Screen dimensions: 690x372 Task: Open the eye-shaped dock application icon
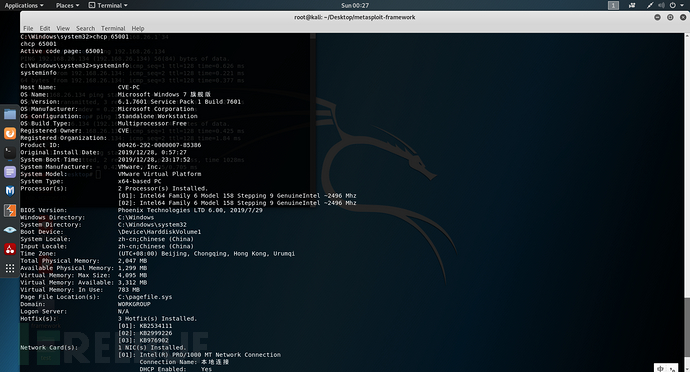tap(10, 230)
